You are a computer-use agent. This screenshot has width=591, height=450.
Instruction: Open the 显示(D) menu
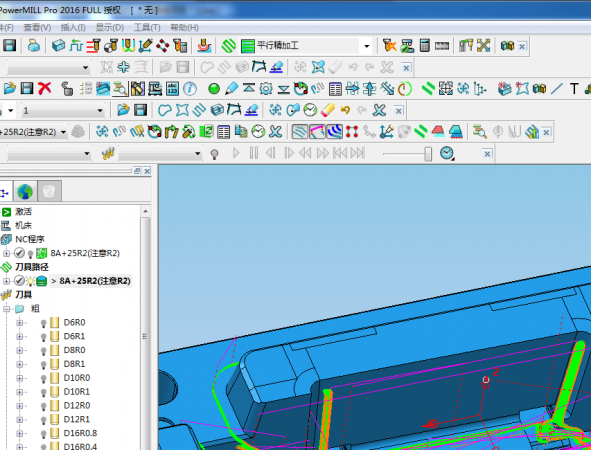(109, 28)
